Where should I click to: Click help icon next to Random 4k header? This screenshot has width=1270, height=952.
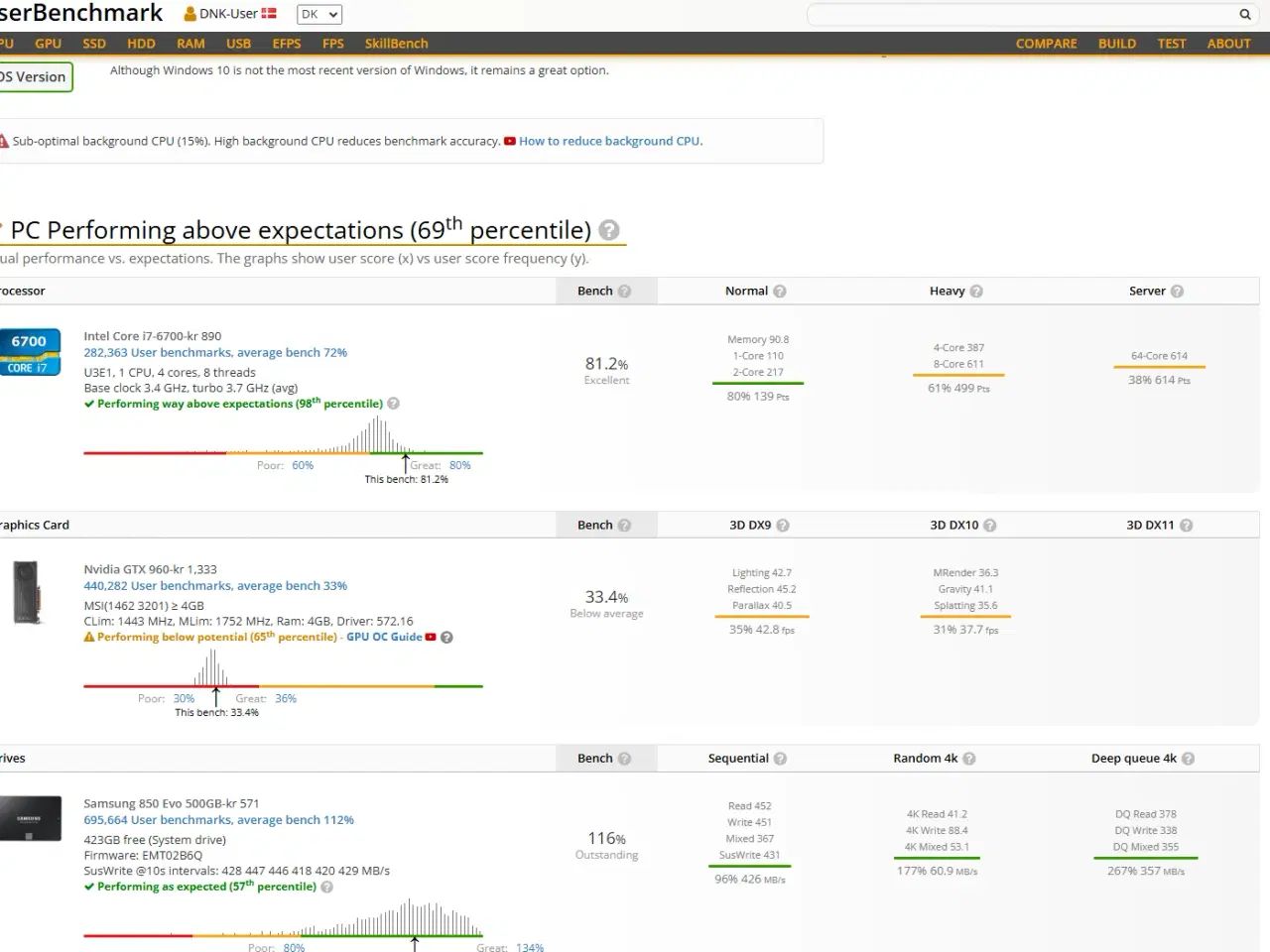[x=969, y=758]
